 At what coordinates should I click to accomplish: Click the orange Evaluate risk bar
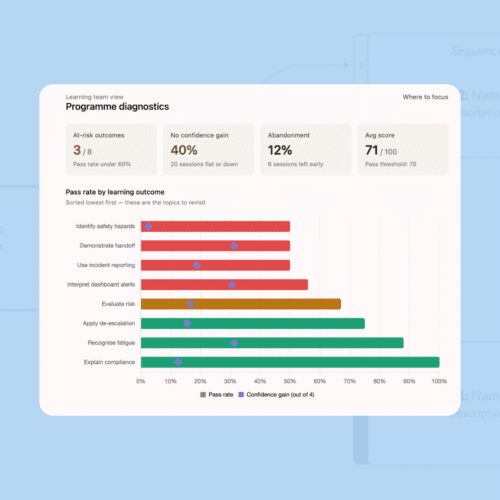click(x=241, y=304)
